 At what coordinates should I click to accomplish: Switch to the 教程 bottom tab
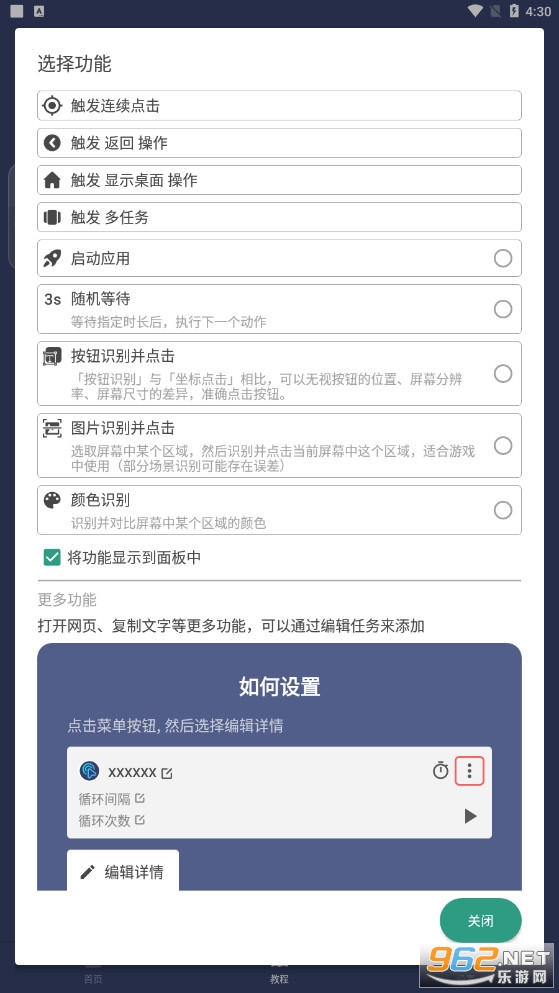[279, 975]
